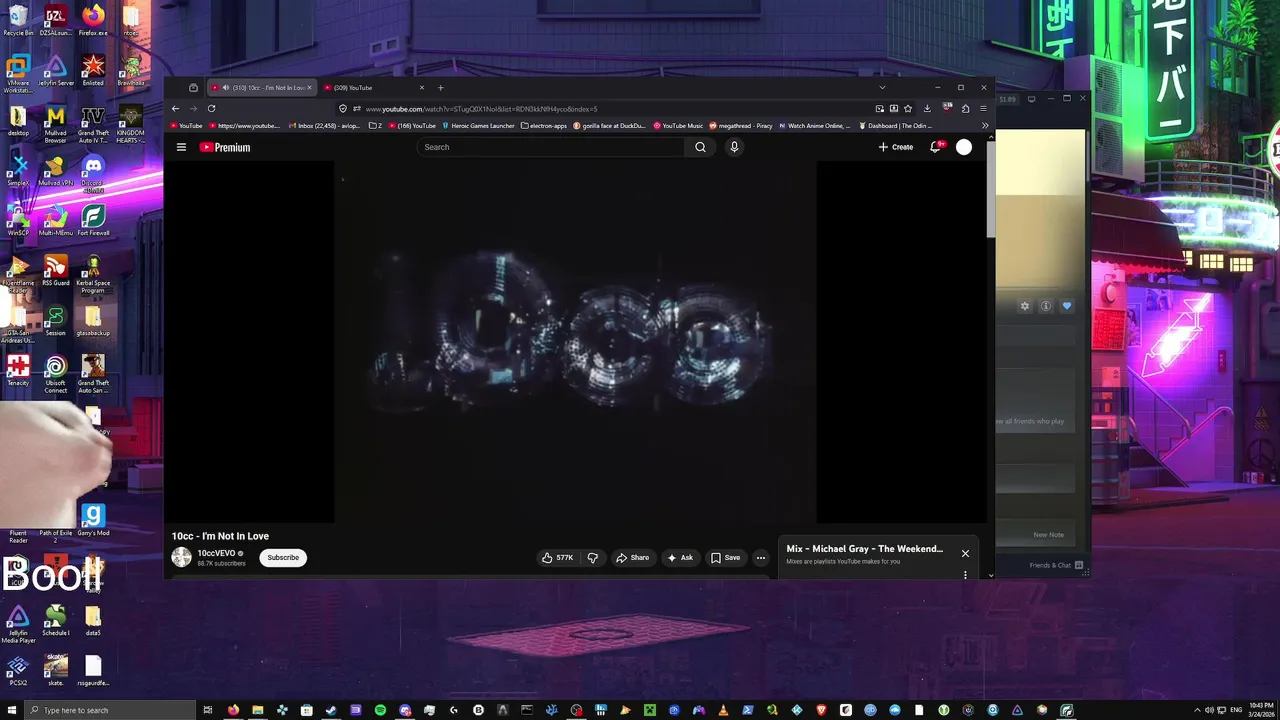The height and width of the screenshot is (720, 1280).
Task: Open the YouTube bookmark
Action: pyautogui.click(x=186, y=126)
